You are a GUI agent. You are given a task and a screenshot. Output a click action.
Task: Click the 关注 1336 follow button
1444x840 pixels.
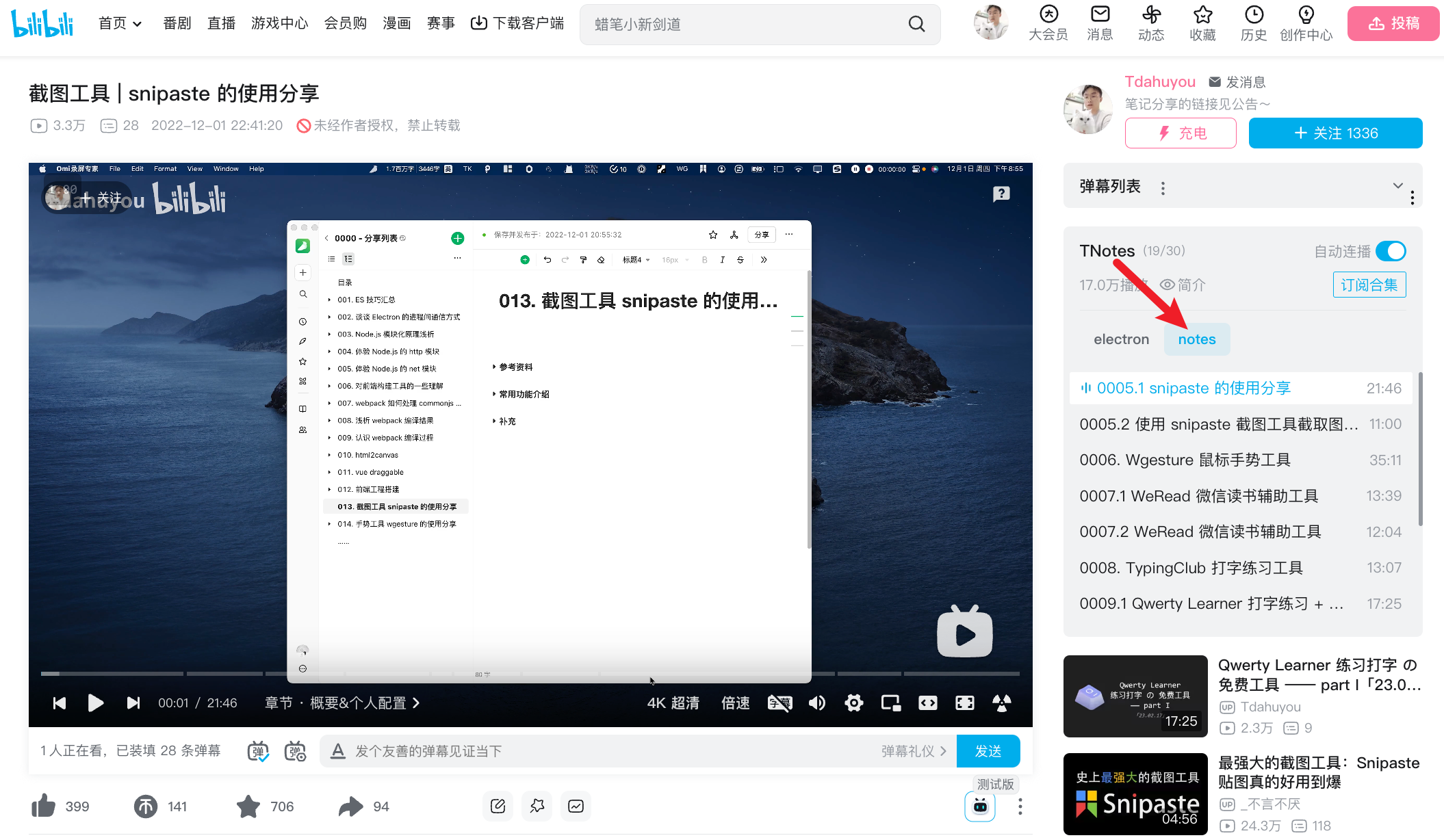pos(1335,133)
